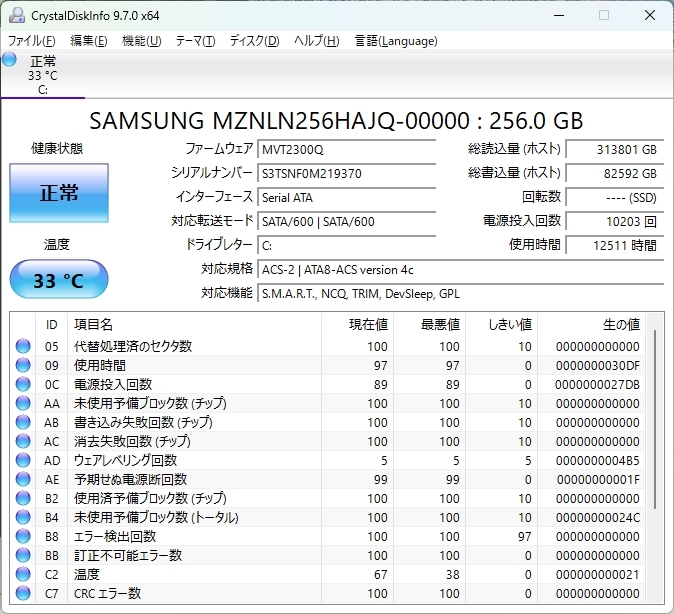674x614 pixels.
Task: Open the 機能(U) menu
Action: (x=141, y=41)
